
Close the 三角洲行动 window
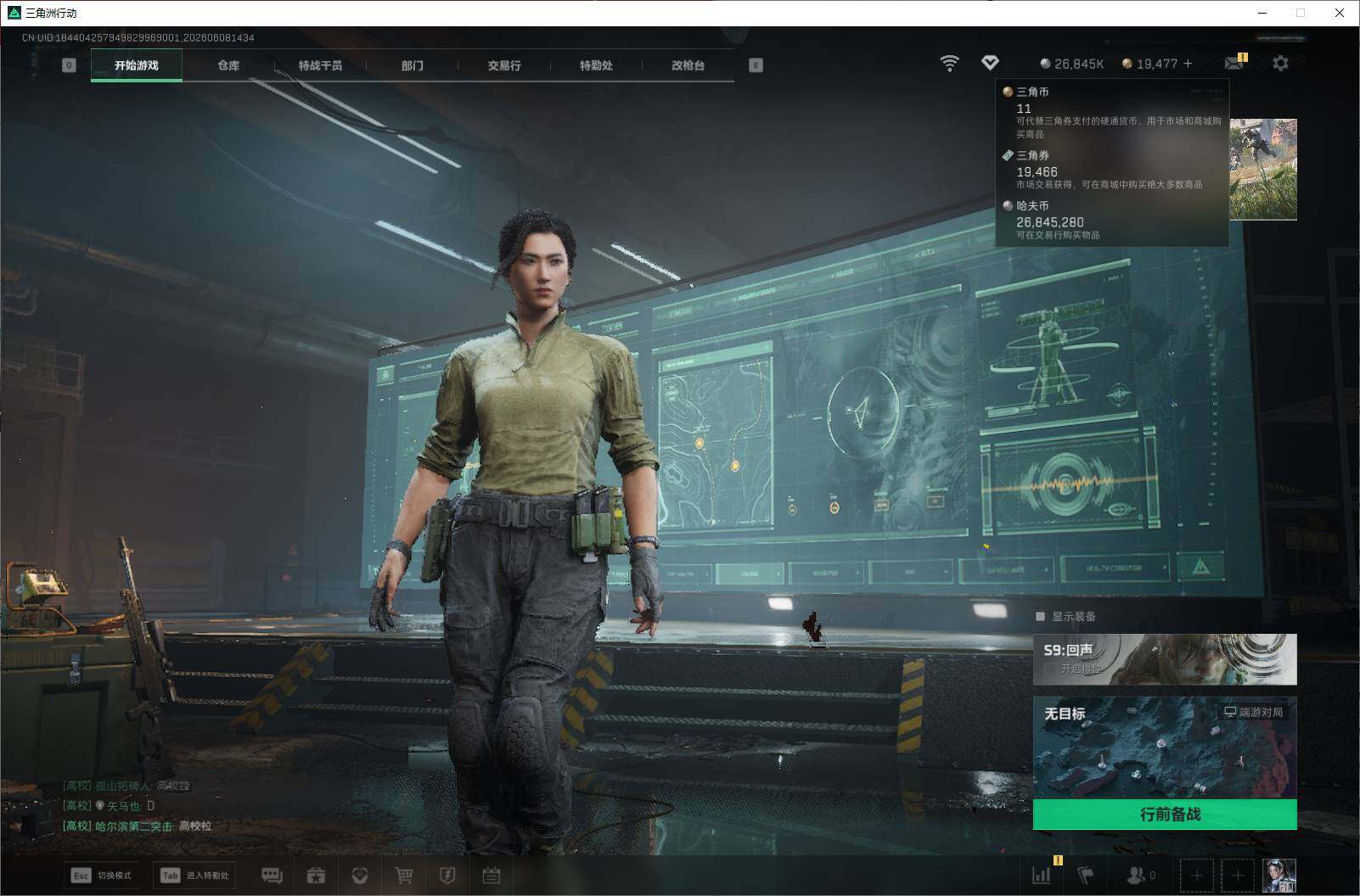(x=1339, y=13)
